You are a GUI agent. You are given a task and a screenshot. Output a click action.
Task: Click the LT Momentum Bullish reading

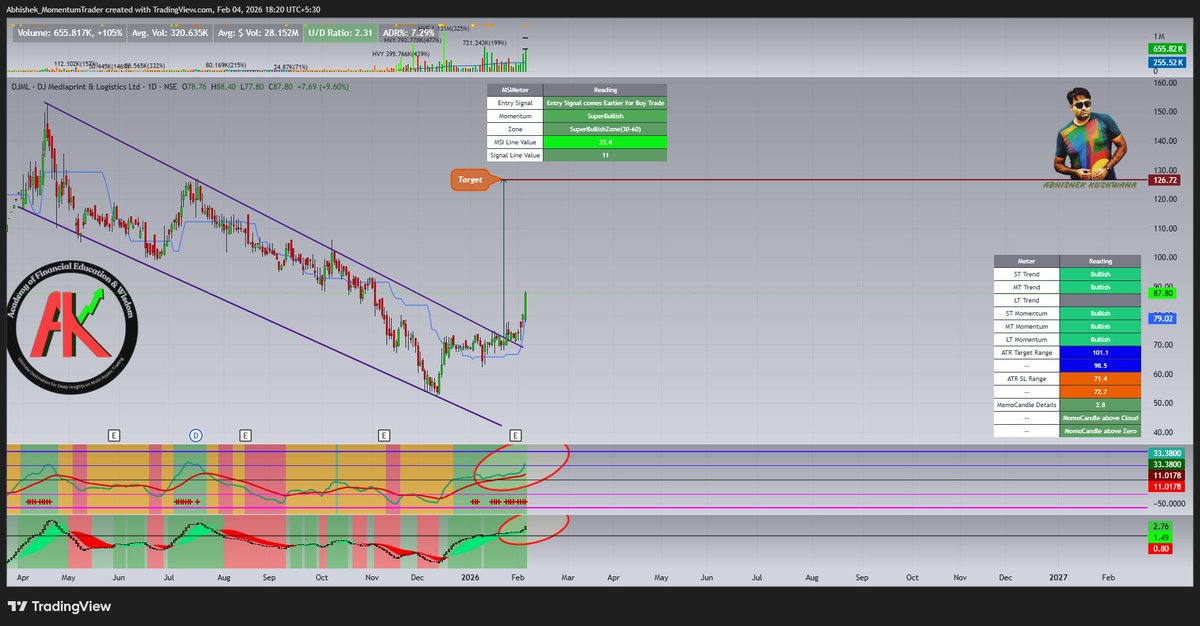click(x=1100, y=340)
